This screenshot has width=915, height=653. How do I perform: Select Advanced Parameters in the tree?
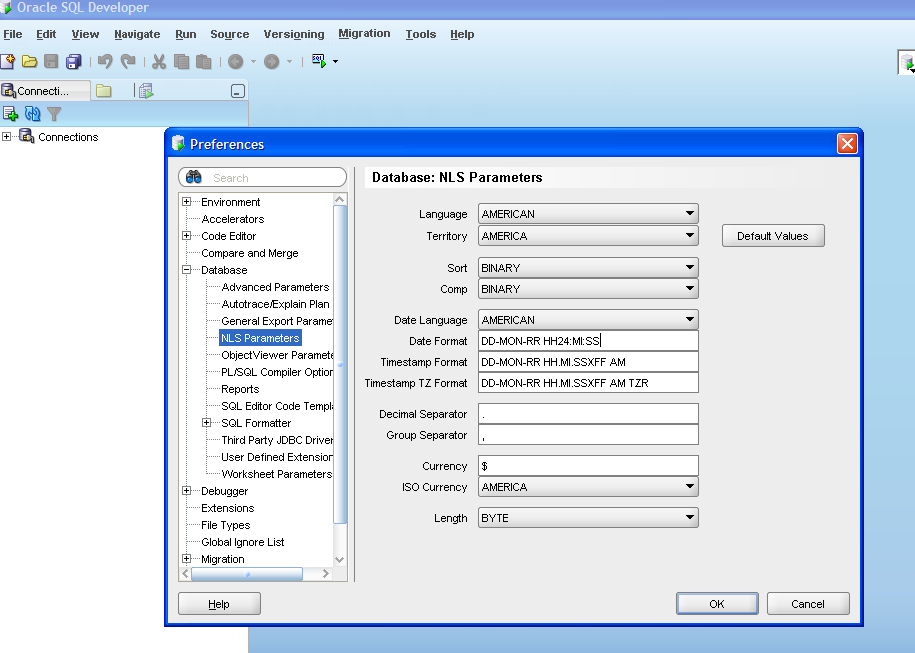tap(275, 287)
